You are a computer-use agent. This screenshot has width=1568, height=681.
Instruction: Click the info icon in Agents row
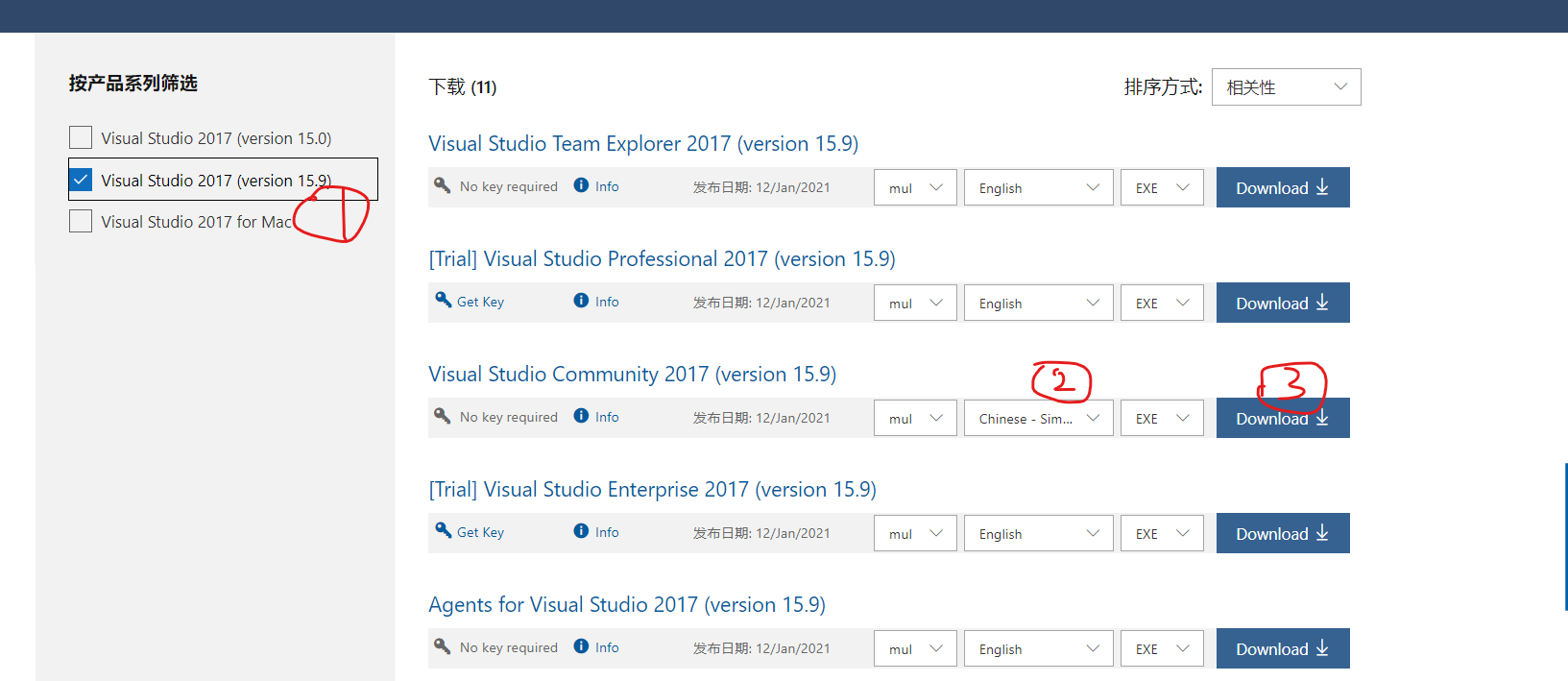pos(581,646)
